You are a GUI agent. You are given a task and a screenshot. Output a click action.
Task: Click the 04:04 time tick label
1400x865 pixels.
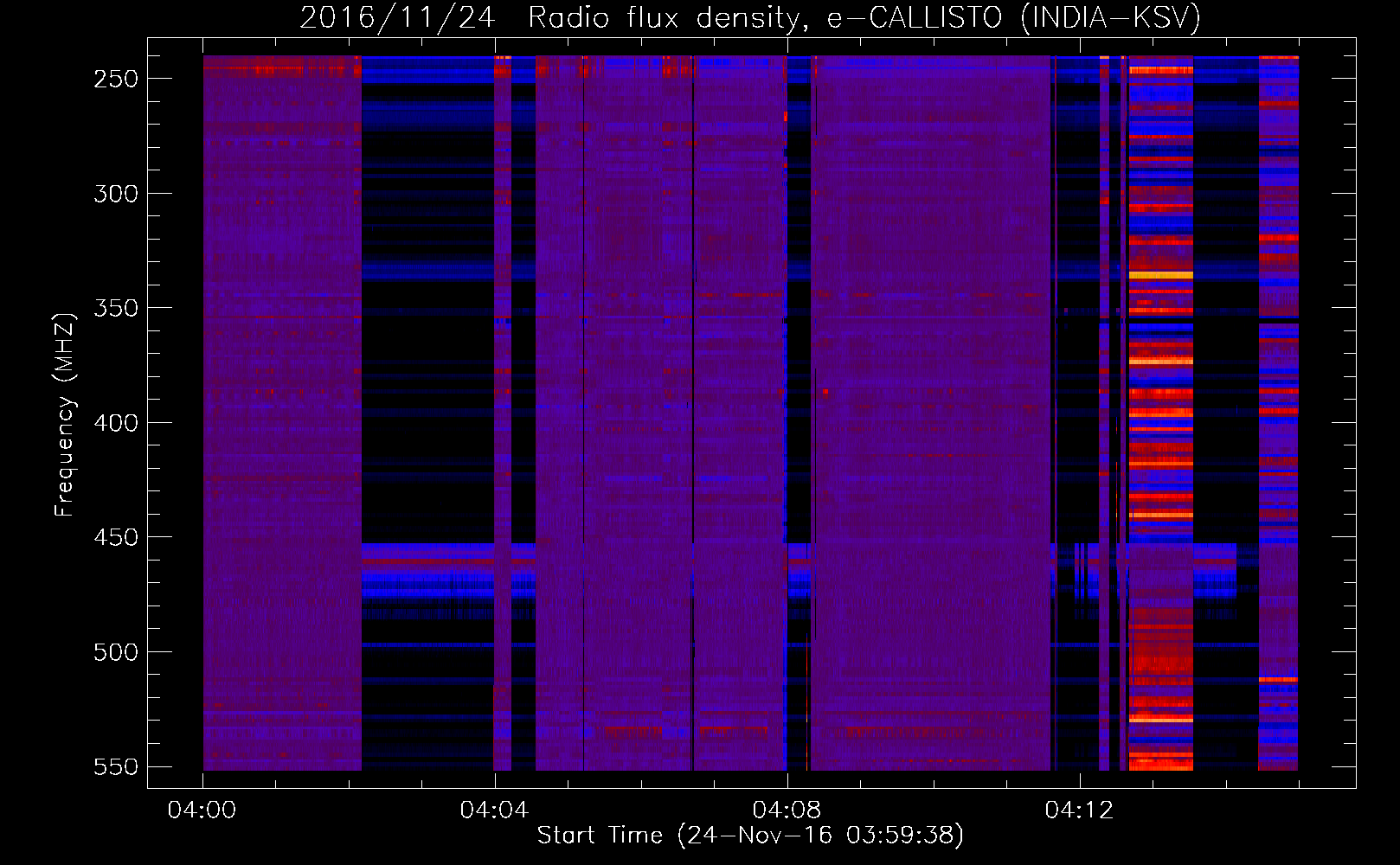tap(494, 811)
